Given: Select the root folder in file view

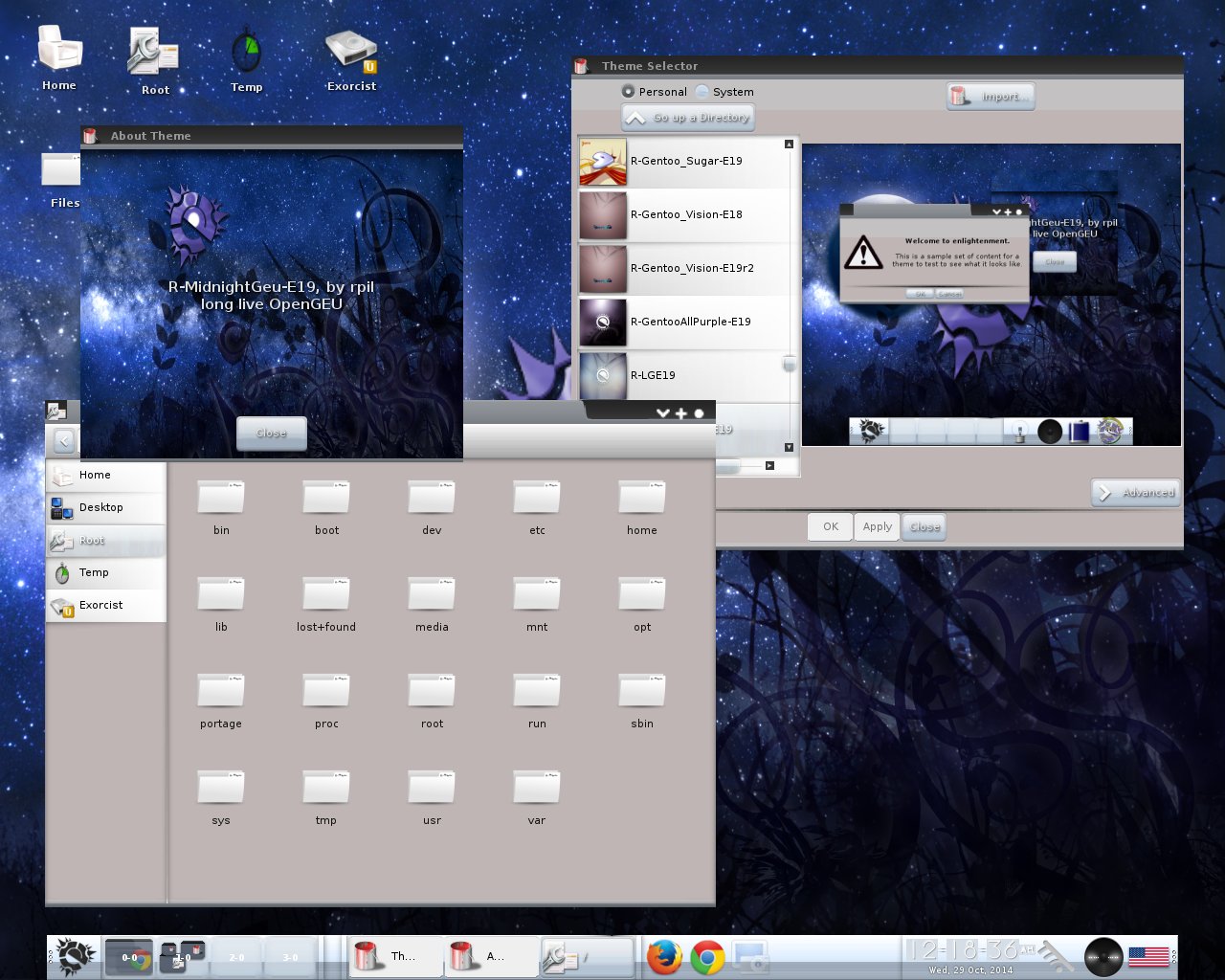Looking at the screenshot, I should pos(432,701).
